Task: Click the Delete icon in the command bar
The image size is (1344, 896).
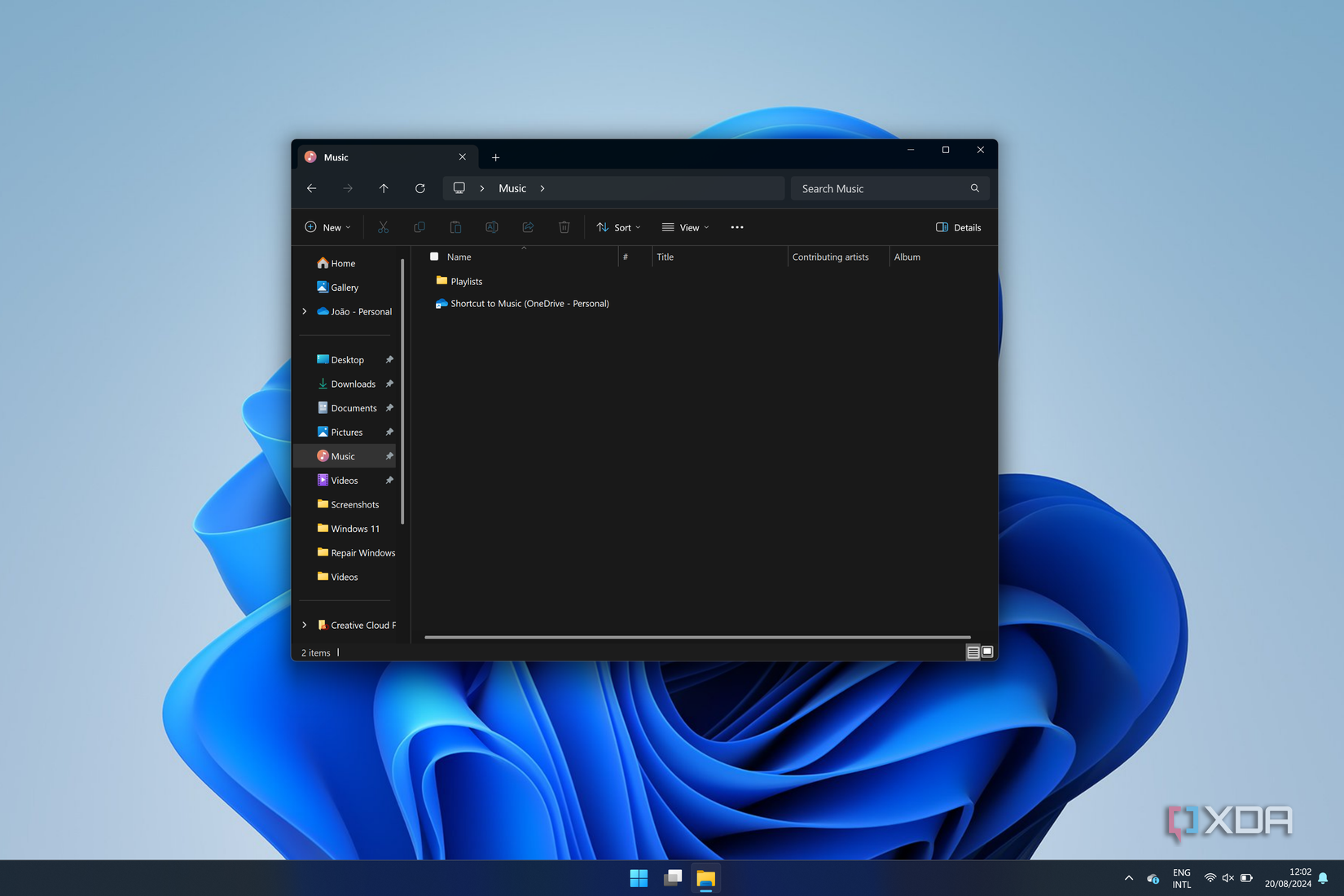Action: [564, 227]
